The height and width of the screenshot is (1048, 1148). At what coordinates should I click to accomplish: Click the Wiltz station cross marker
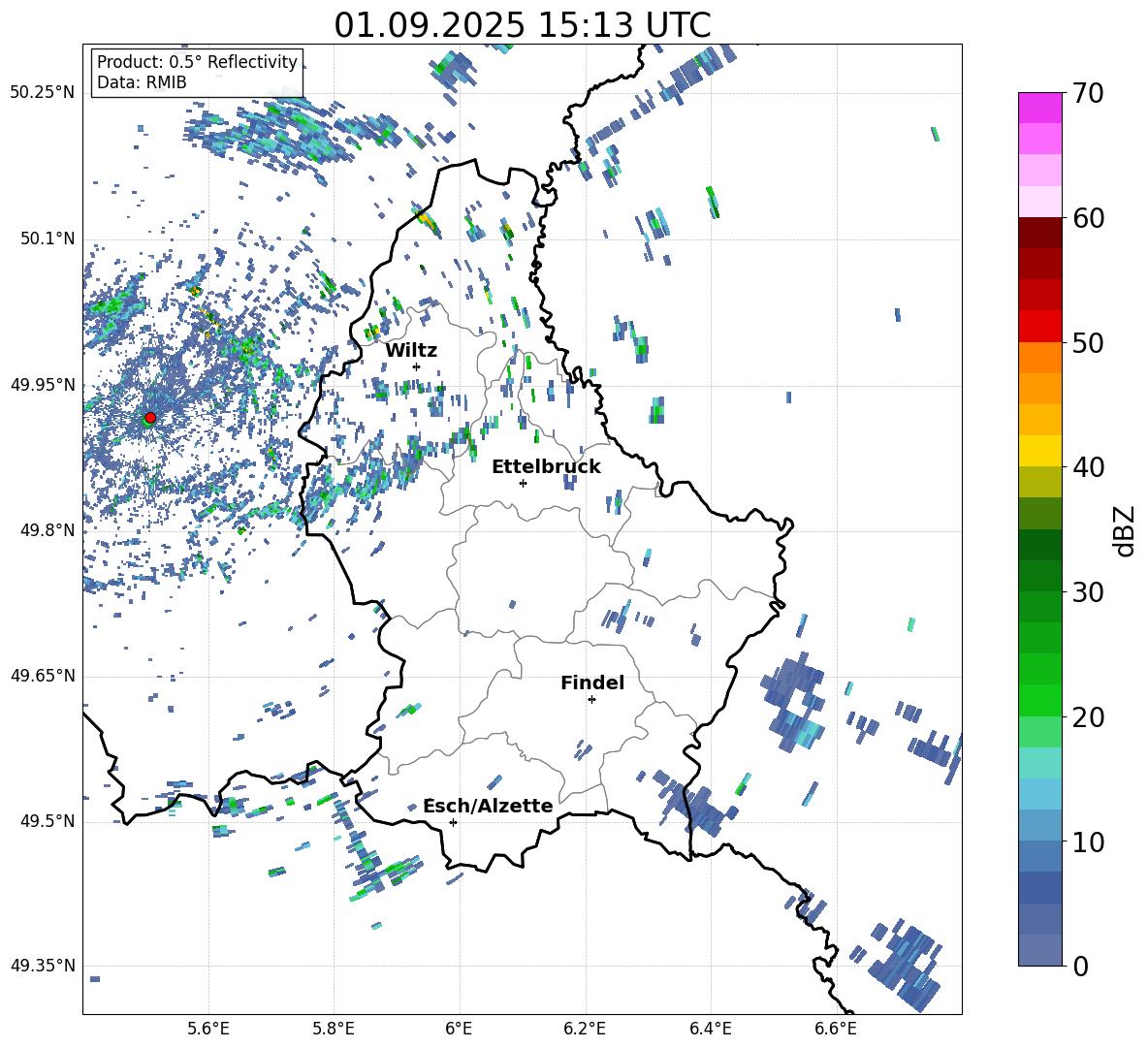pos(417,366)
